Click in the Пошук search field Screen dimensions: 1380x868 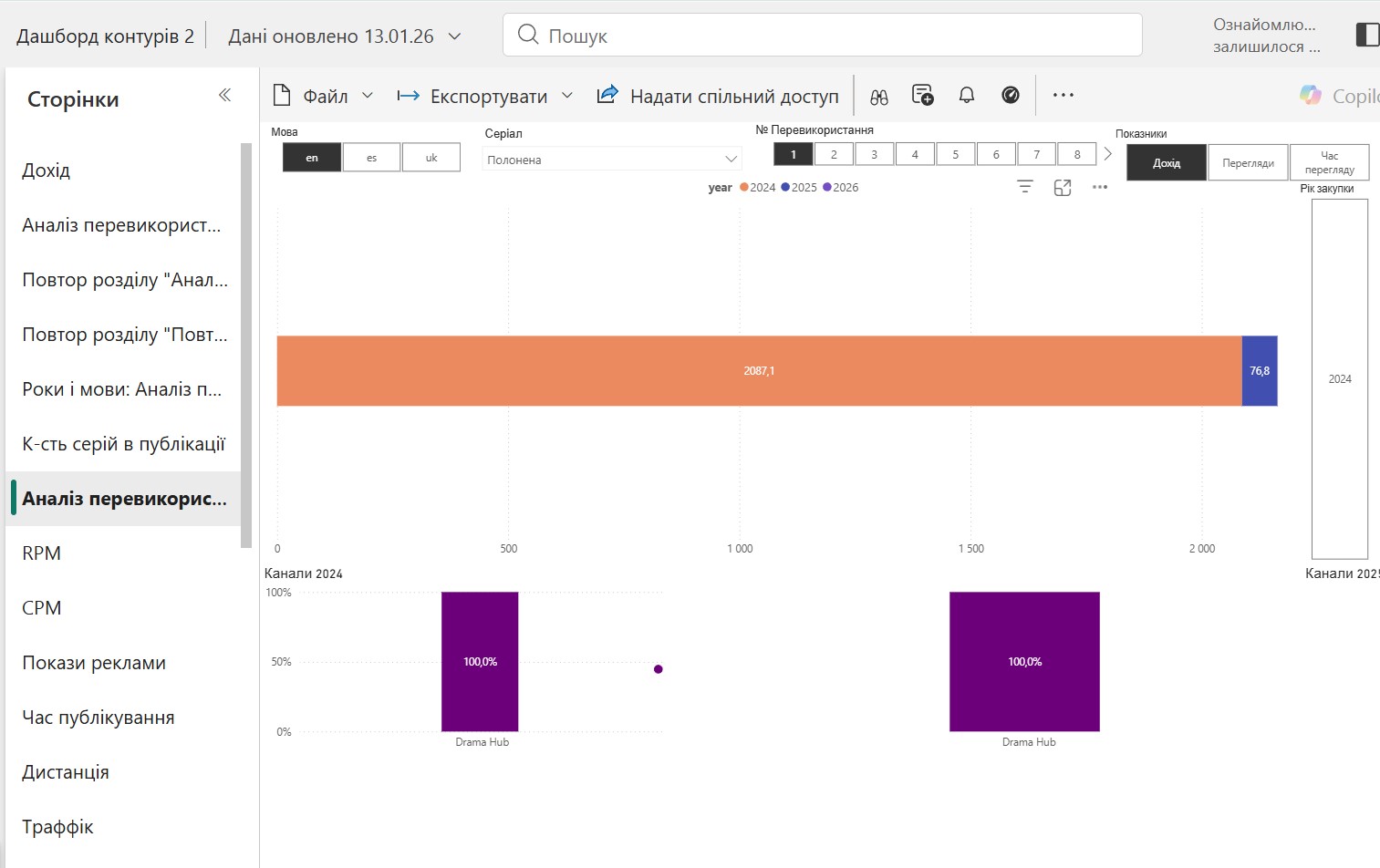[x=823, y=35]
